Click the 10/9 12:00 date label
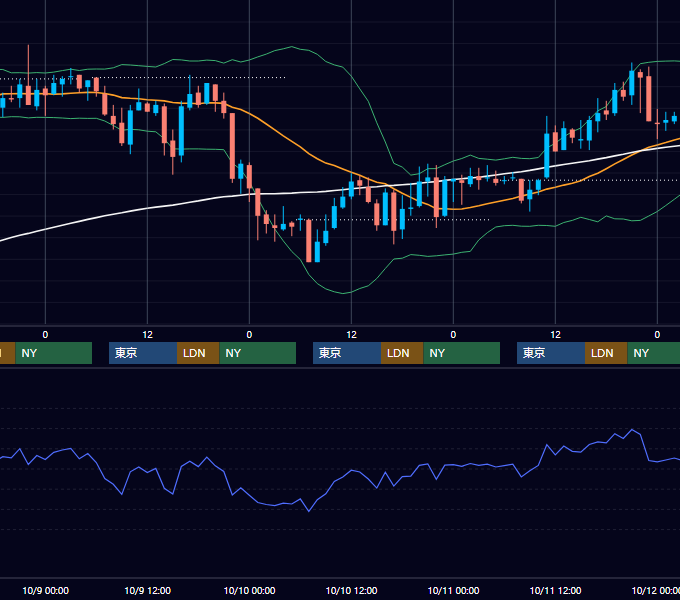This screenshot has width=680, height=600. tap(147, 590)
